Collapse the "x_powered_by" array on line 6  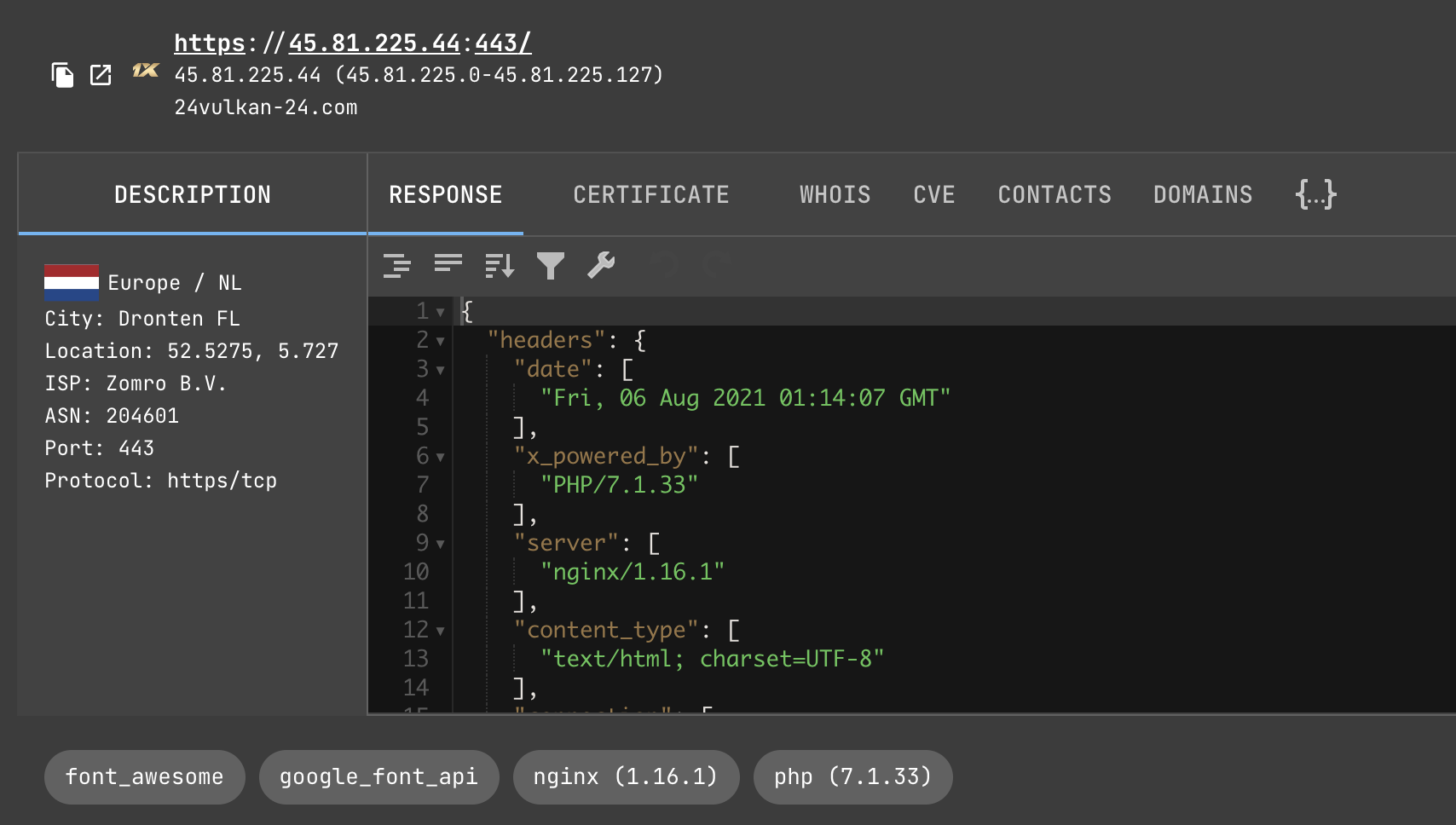tap(441, 457)
